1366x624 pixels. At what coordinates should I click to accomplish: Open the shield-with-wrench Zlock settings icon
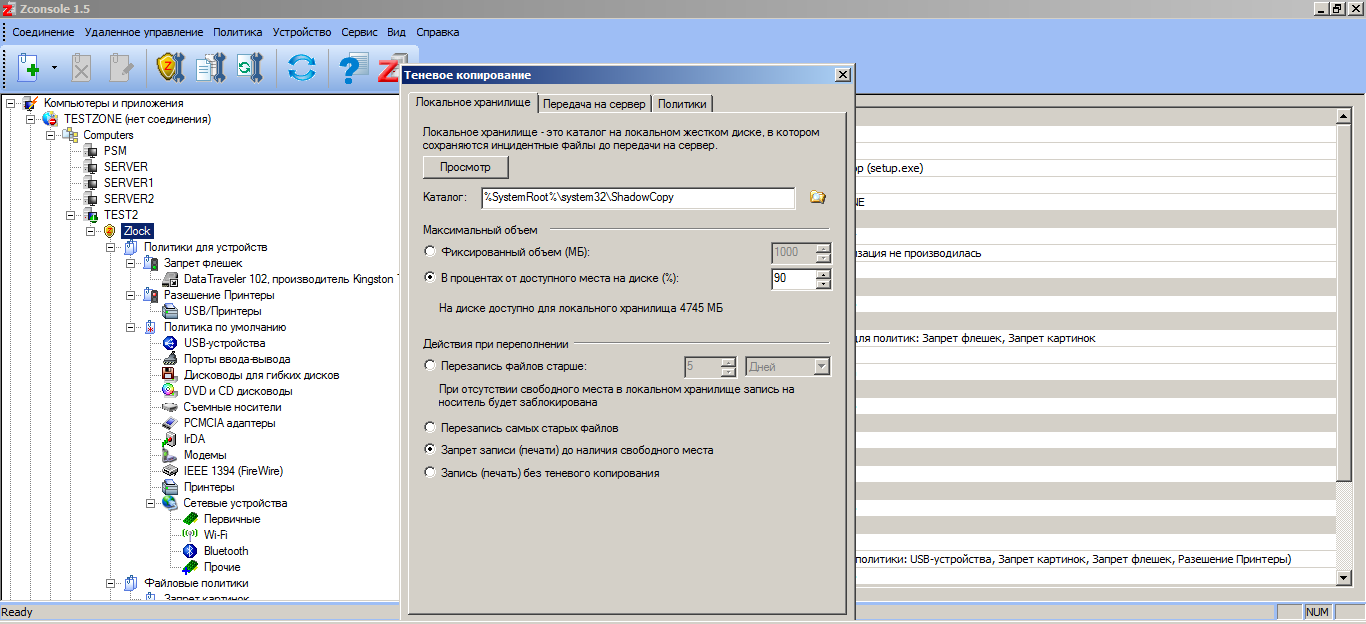(x=171, y=68)
